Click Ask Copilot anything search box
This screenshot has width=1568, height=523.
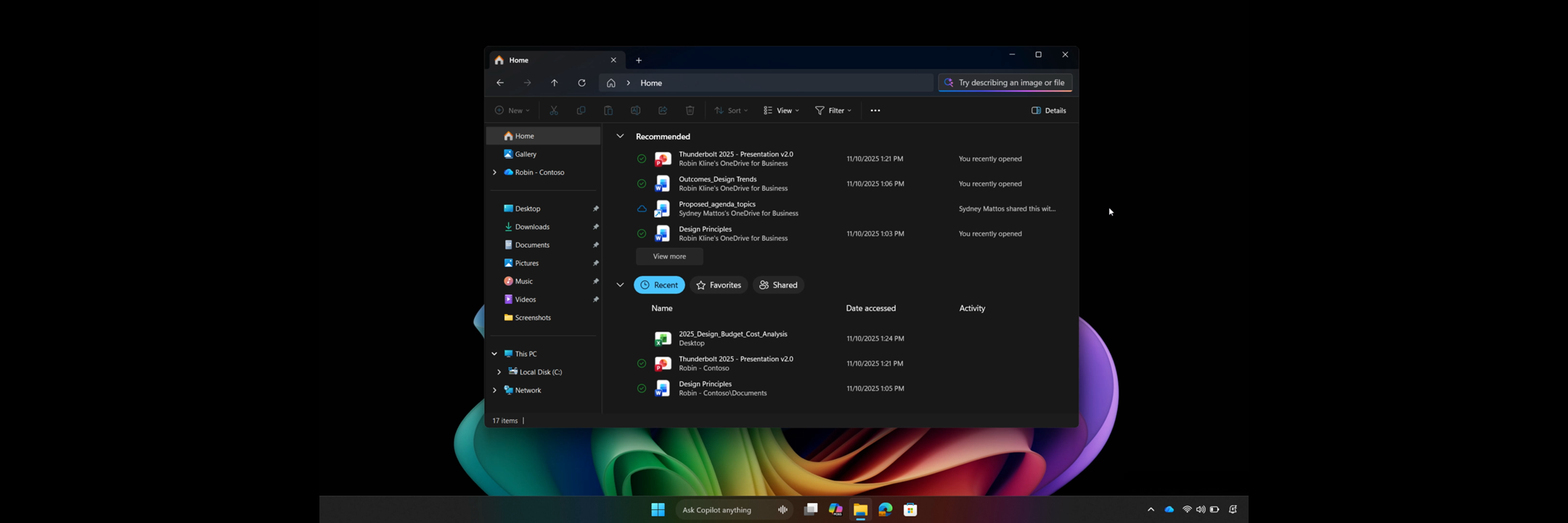pos(733,510)
